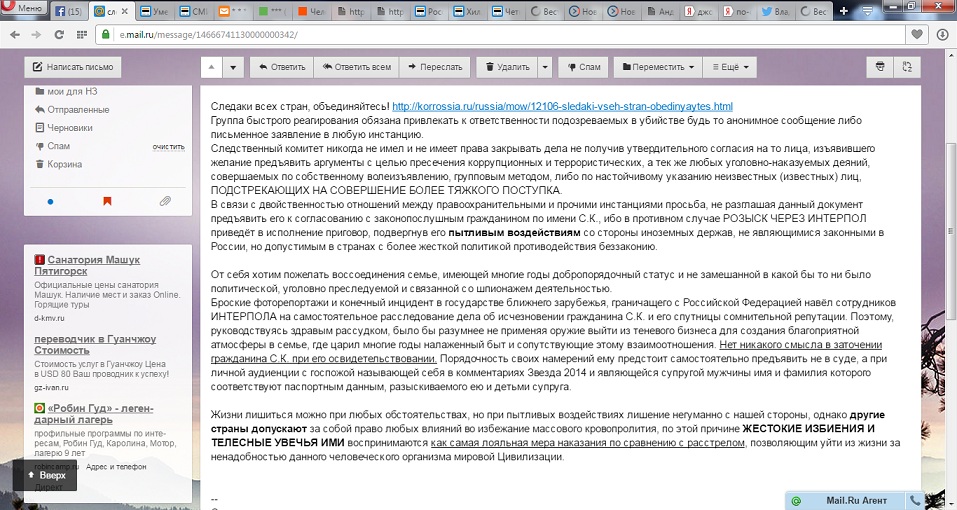
Task: Click the Ответить reply button
Action: pos(280,67)
